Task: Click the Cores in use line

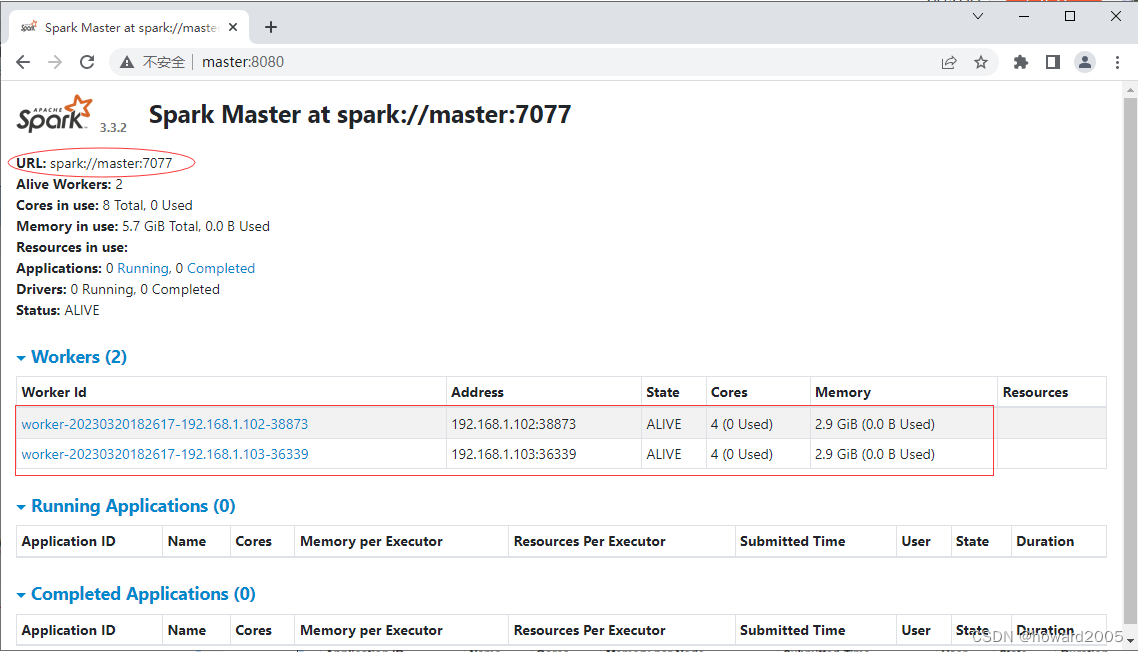Action: coord(105,205)
